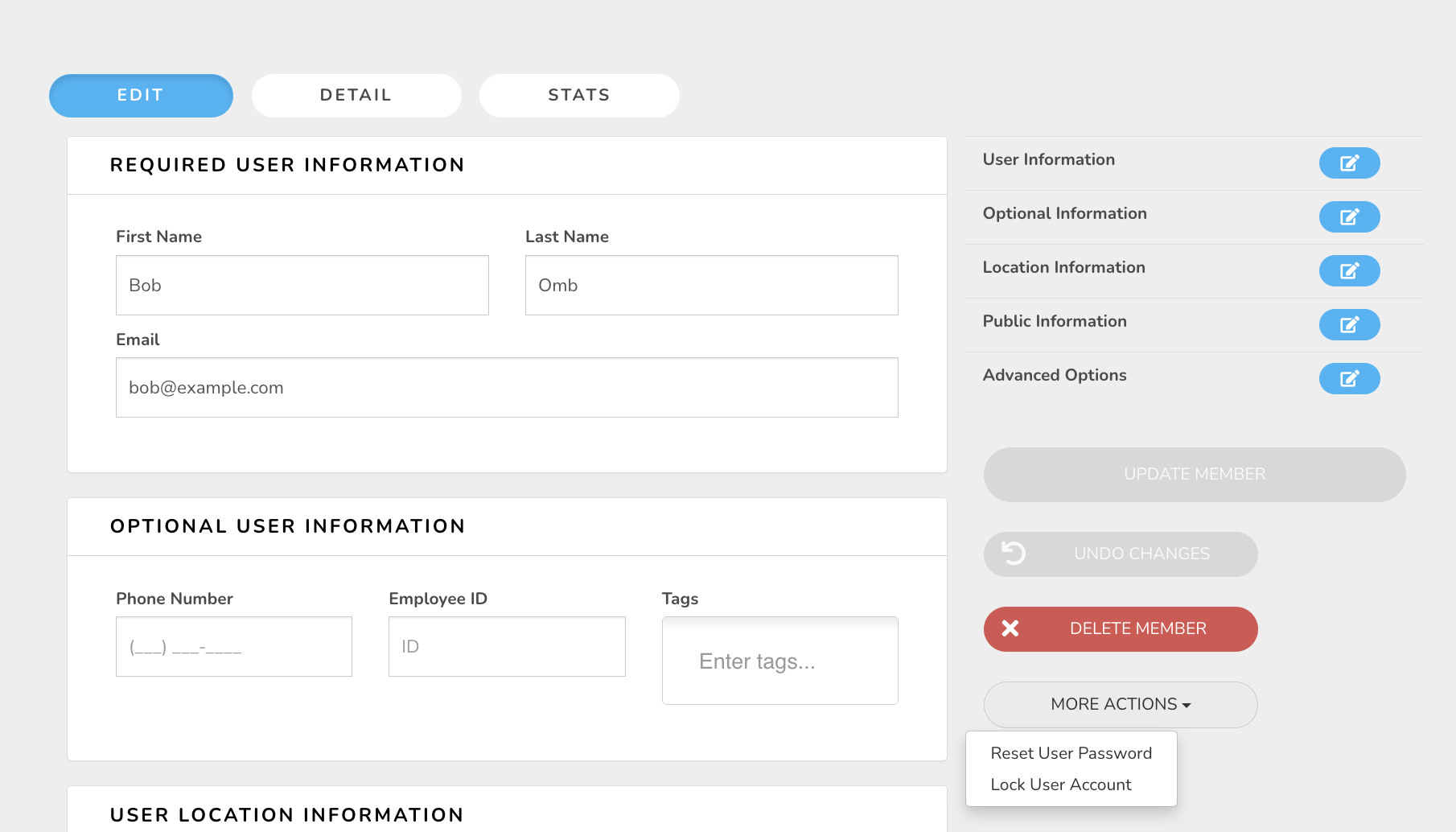
Task: Click the edit icon beside Public Information
Action: click(1349, 325)
